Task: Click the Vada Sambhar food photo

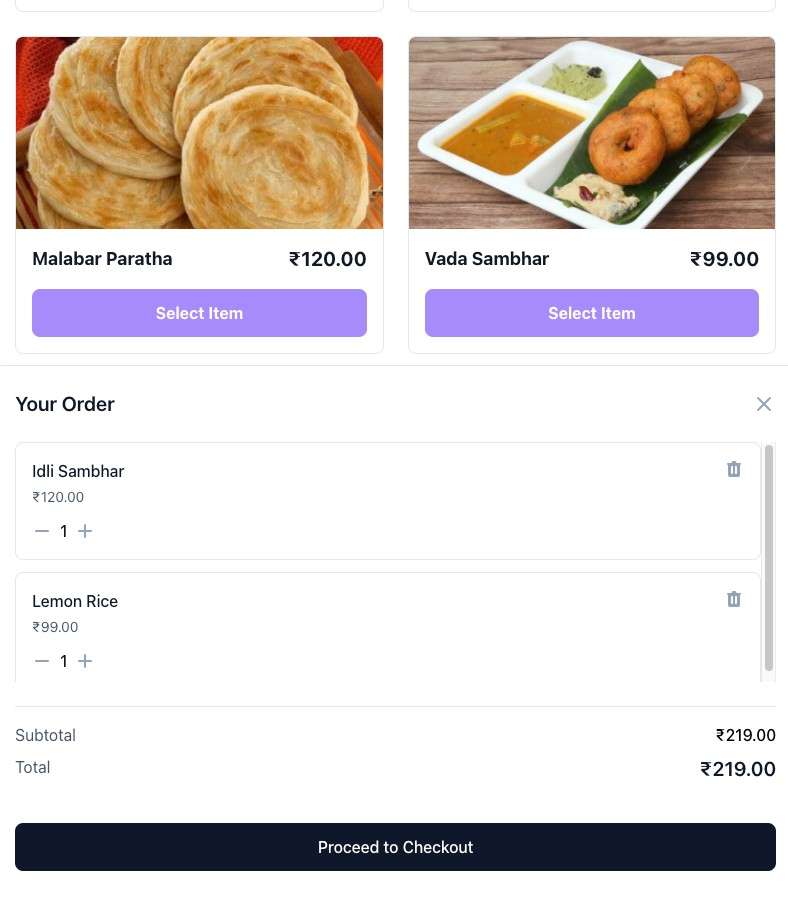Action: [x=591, y=133]
